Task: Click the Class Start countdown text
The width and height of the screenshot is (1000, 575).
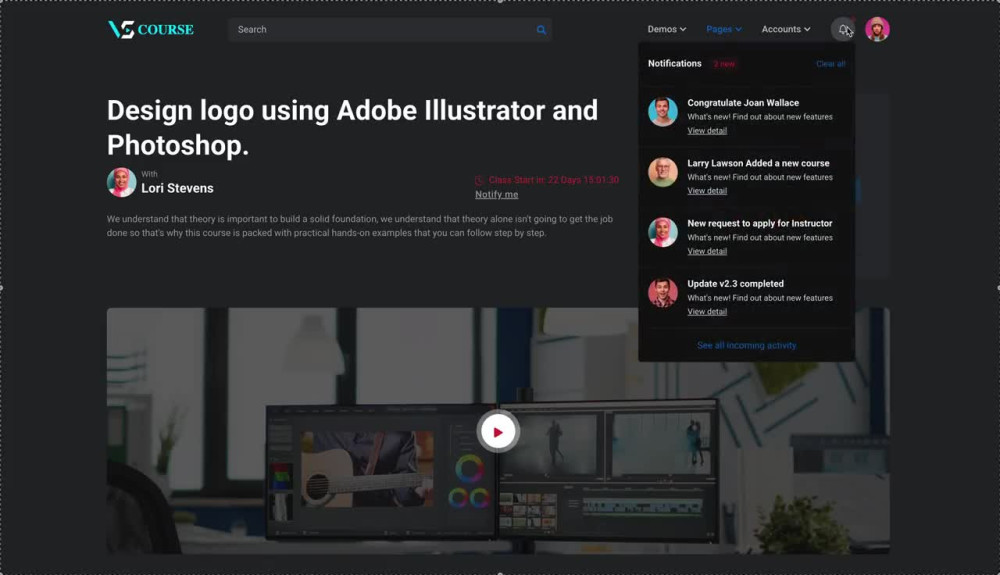Action: pyautogui.click(x=554, y=180)
